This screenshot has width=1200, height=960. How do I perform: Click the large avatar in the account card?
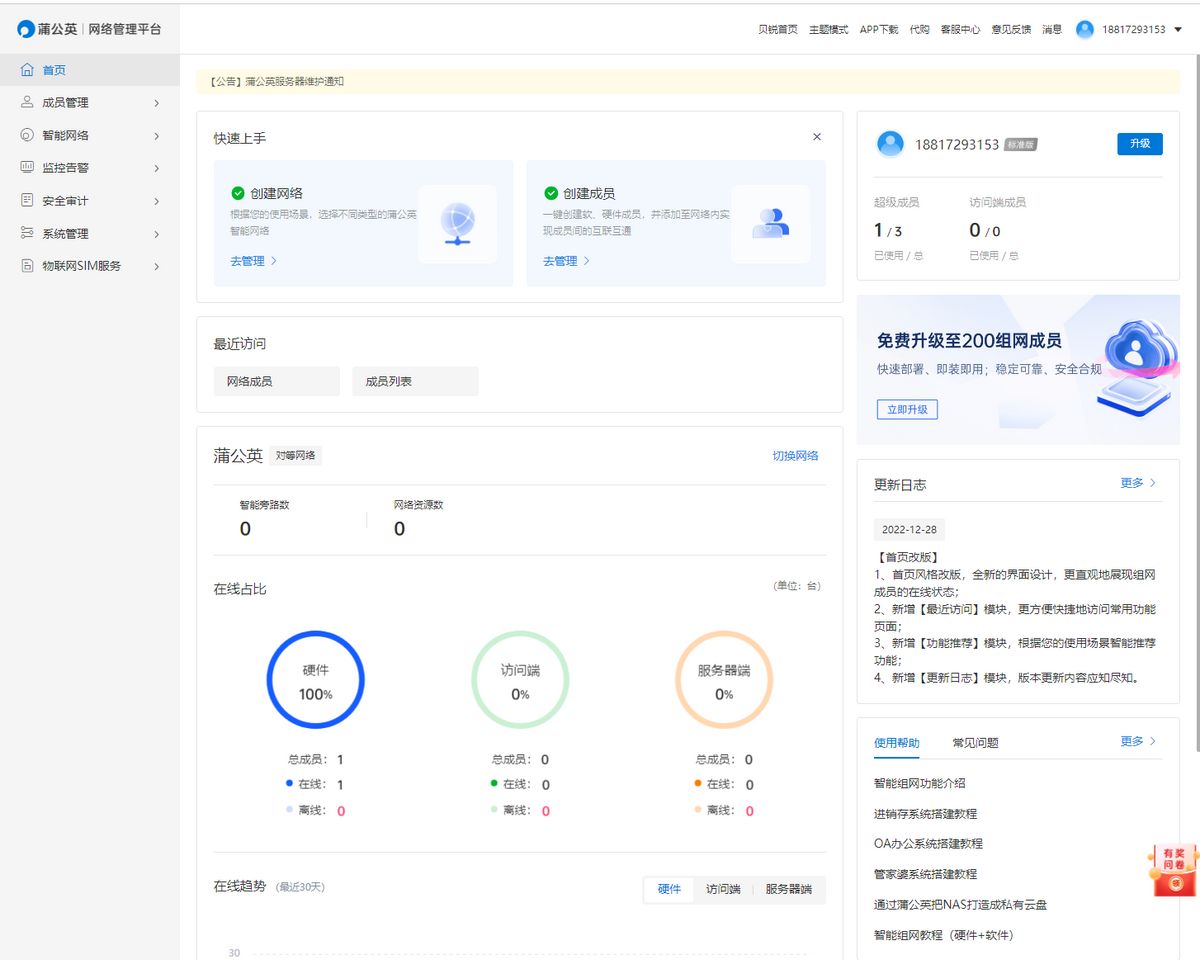coord(890,144)
